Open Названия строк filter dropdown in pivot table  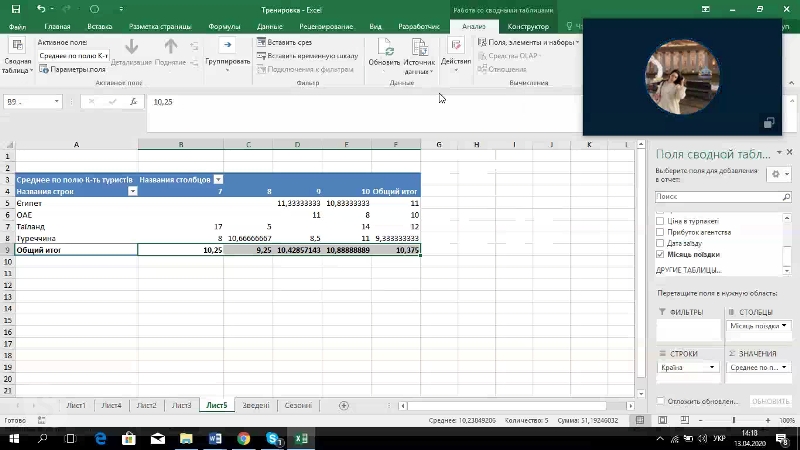tap(131, 190)
